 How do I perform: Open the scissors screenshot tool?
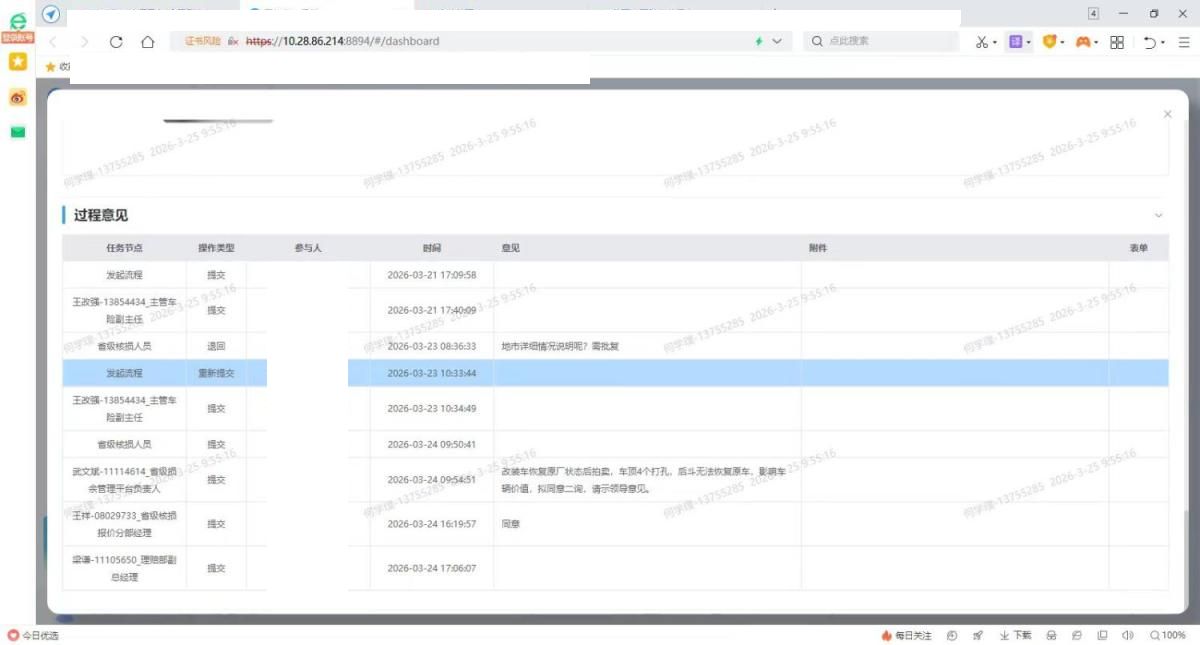tap(981, 42)
